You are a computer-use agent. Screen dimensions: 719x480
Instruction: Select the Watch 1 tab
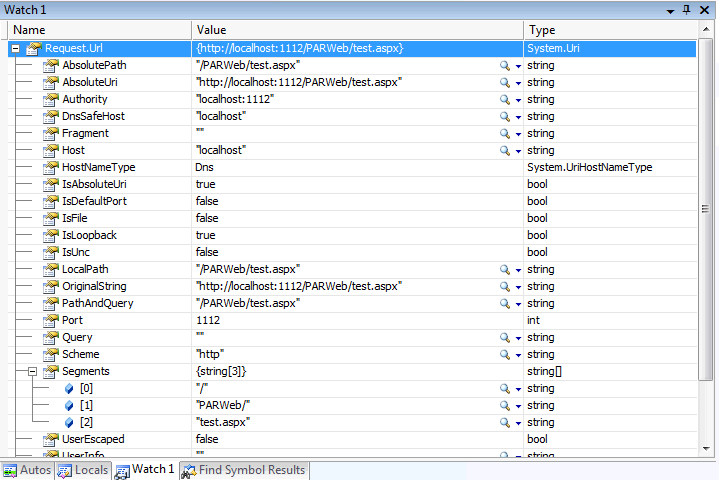pos(145,469)
